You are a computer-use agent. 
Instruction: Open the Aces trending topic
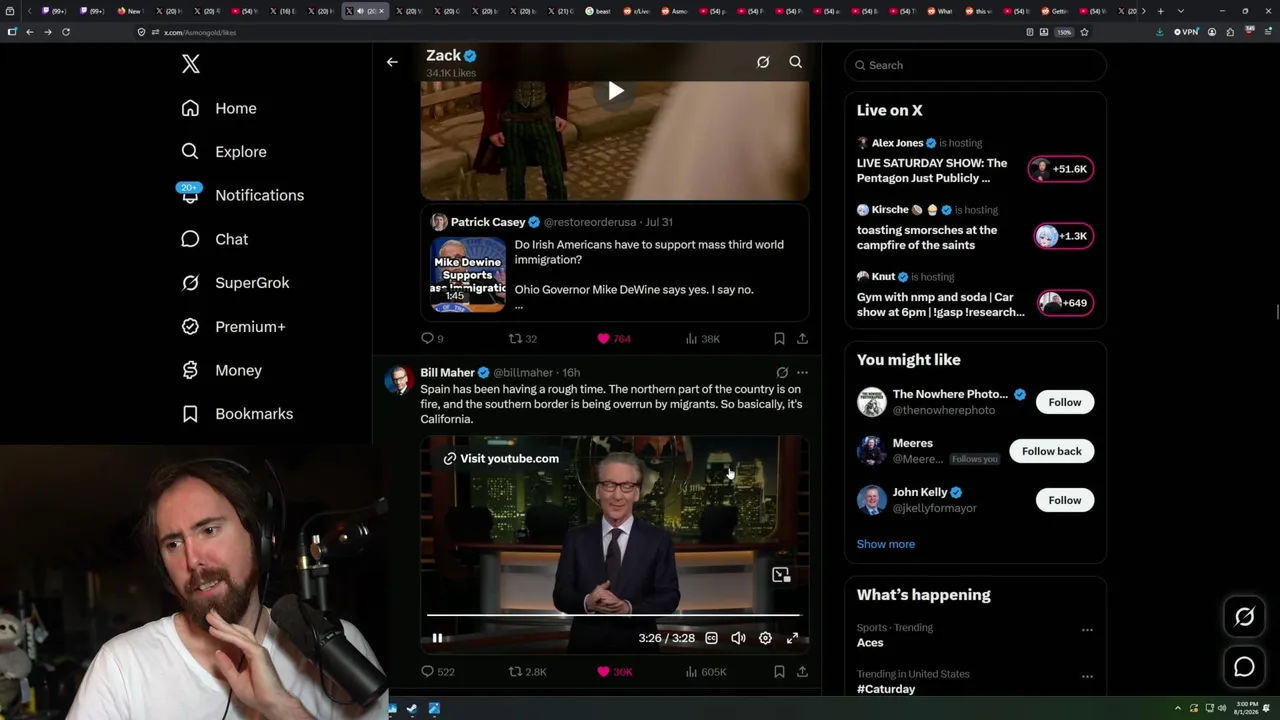point(870,643)
